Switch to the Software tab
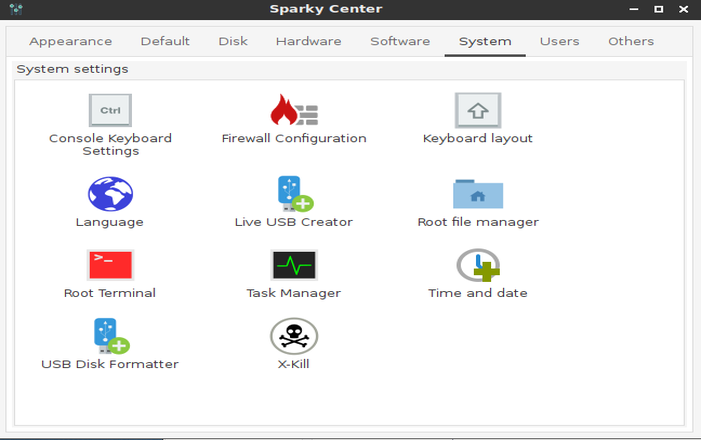The height and width of the screenshot is (440, 701). click(400, 42)
